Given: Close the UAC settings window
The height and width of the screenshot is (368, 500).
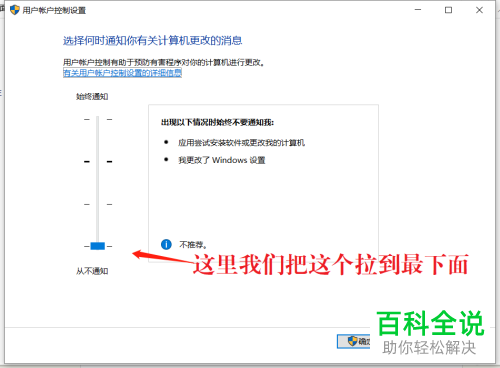Looking at the screenshot, I should click(479, 10).
